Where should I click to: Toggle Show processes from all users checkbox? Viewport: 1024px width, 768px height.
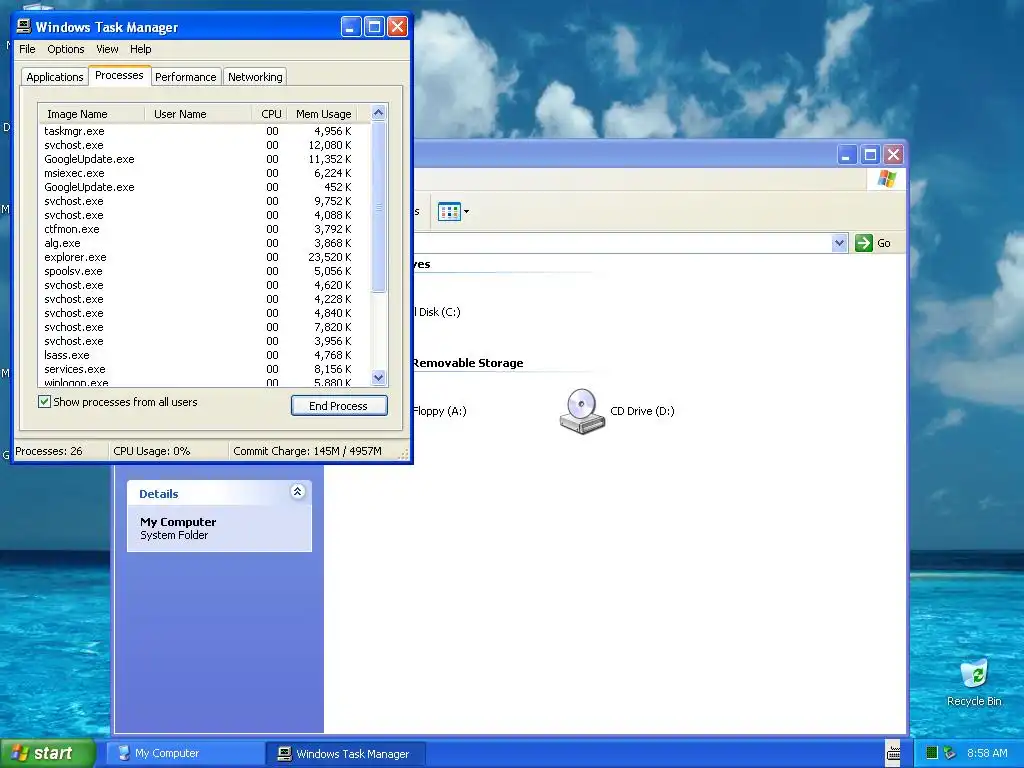(44, 402)
